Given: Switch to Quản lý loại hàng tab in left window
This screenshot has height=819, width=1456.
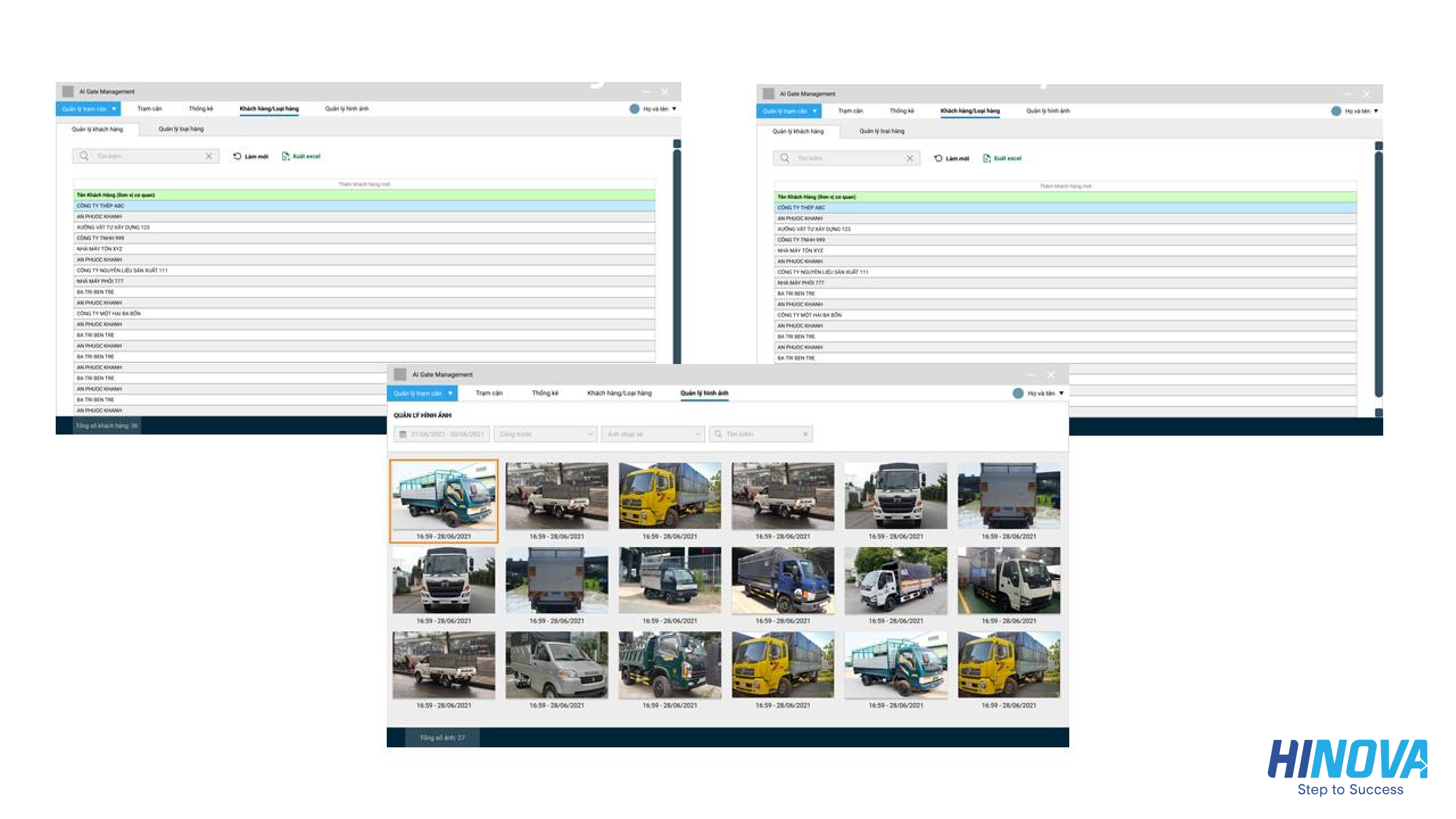Looking at the screenshot, I should (181, 129).
